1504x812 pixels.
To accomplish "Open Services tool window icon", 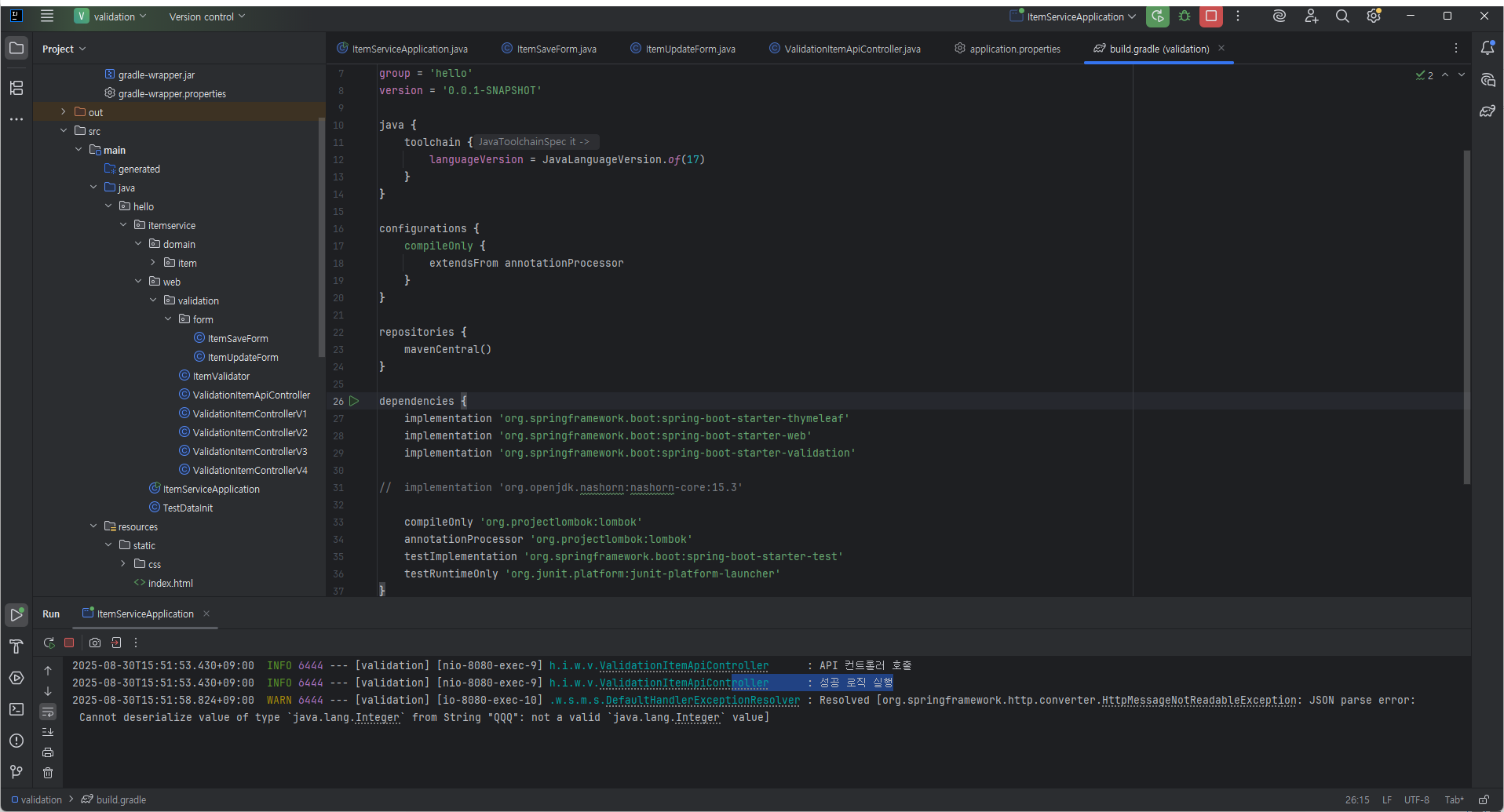I will [16, 678].
